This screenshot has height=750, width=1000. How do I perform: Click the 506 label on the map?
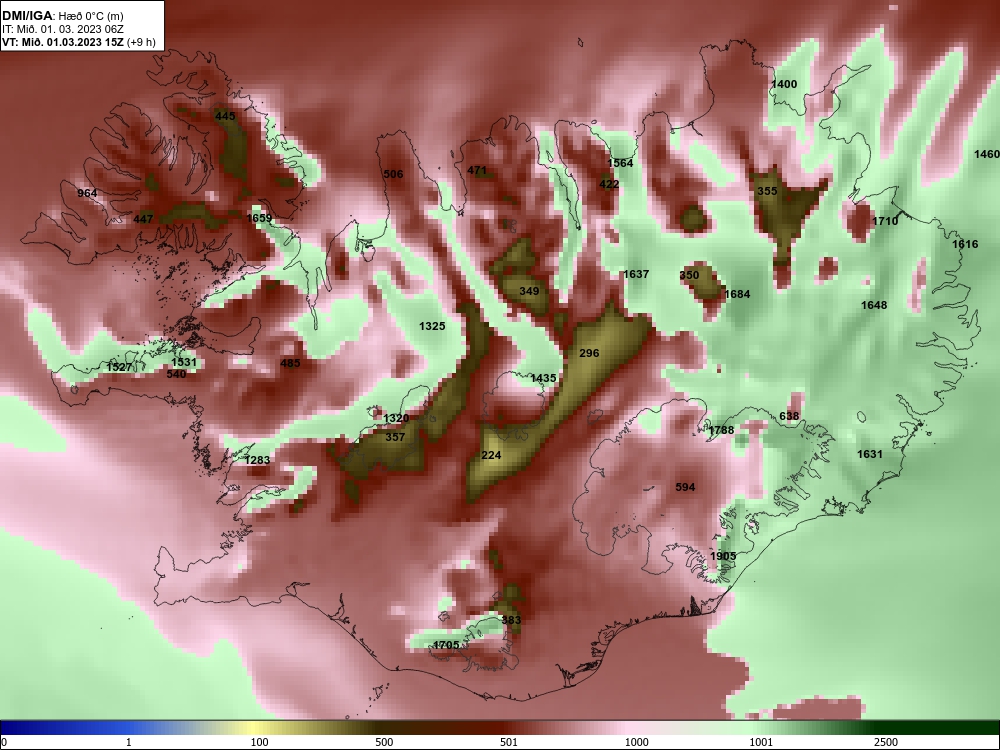click(393, 174)
